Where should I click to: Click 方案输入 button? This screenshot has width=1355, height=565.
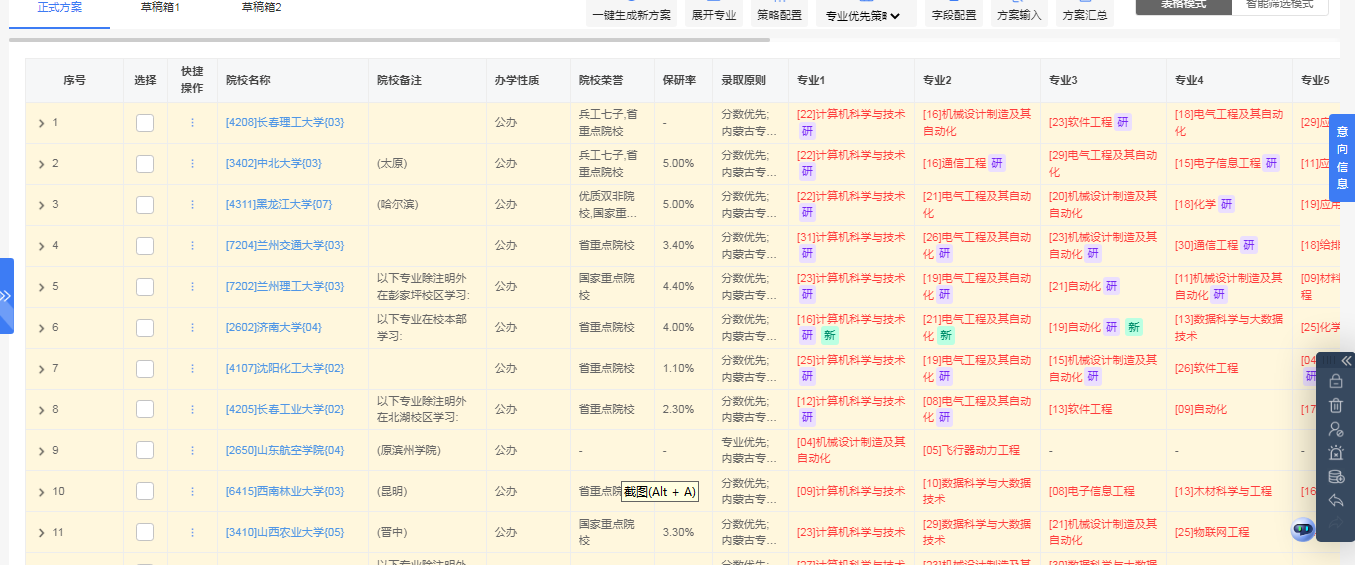1019,14
